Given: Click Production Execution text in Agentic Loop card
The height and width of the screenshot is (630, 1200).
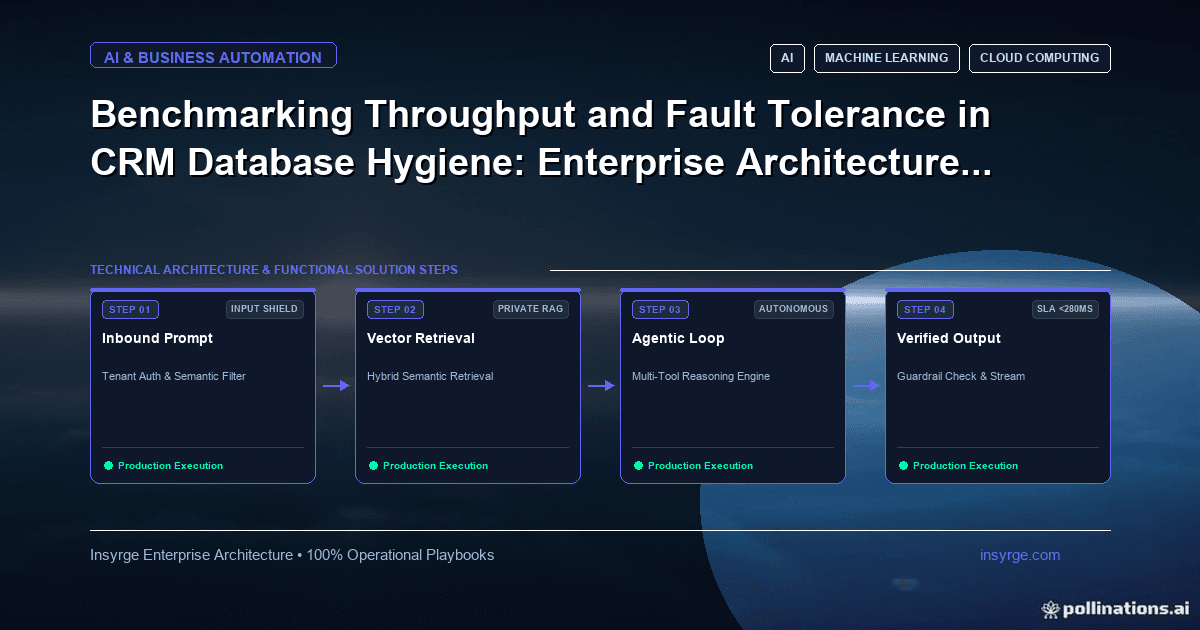Looking at the screenshot, I should click(x=700, y=466).
